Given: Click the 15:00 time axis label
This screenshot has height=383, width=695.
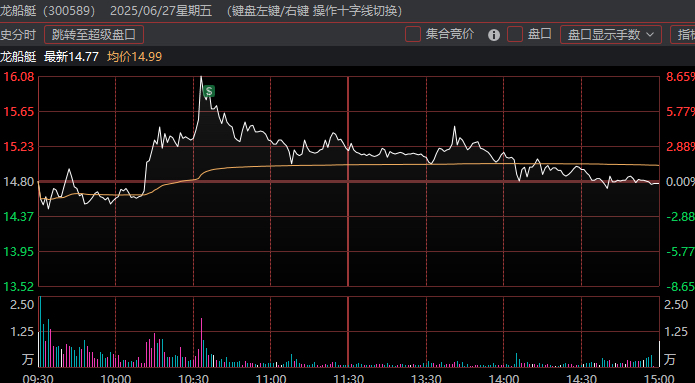Looking at the screenshot, I should click(x=658, y=378).
